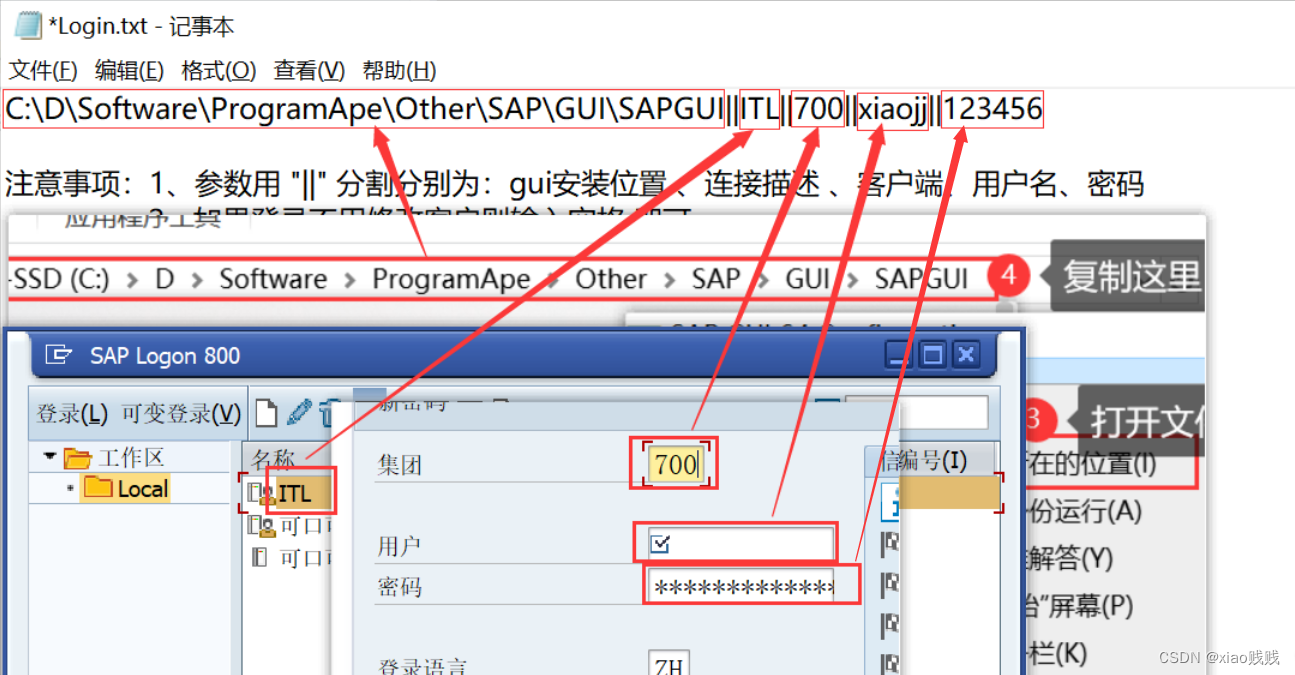Open the 格式(O) menu in Notepad
This screenshot has height=675, width=1295.
218,70
